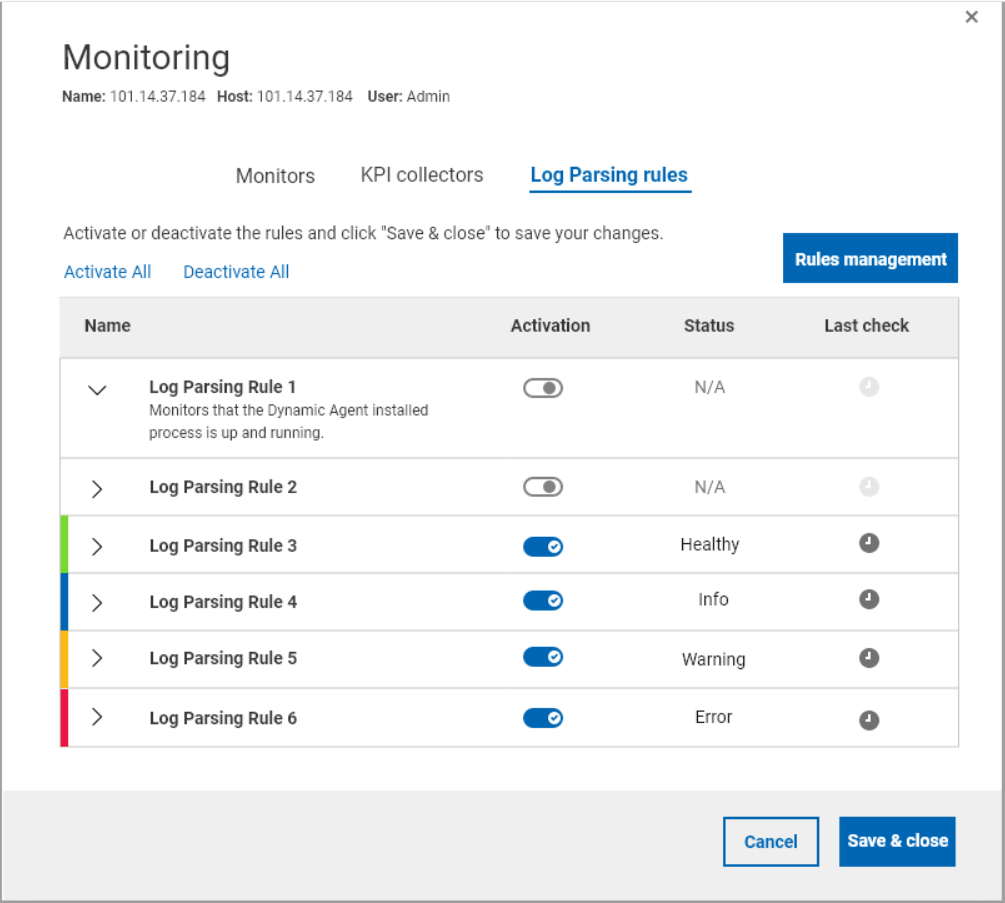The width and height of the screenshot is (1005, 903).
Task: Click Deactivate All
Action: pyautogui.click(x=235, y=271)
